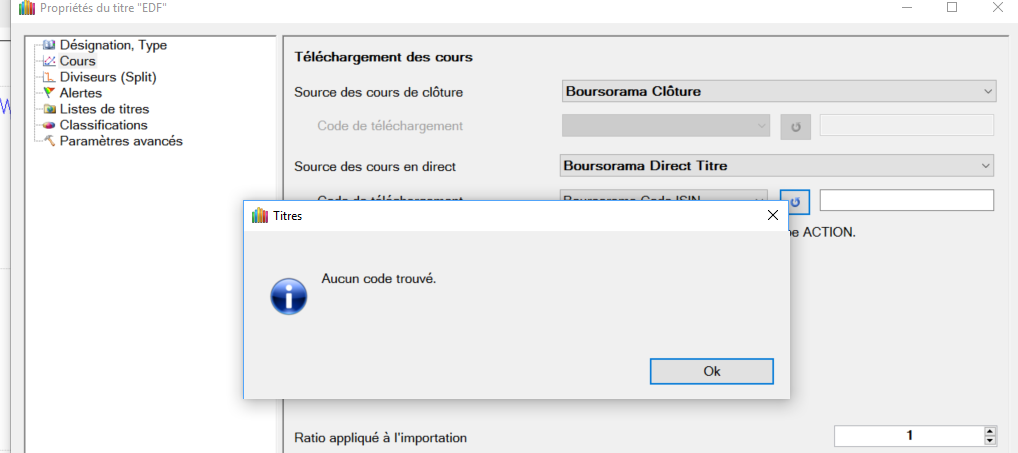Click the Paramètres avancés tools icon
This screenshot has height=453, width=1018.
(x=49, y=141)
